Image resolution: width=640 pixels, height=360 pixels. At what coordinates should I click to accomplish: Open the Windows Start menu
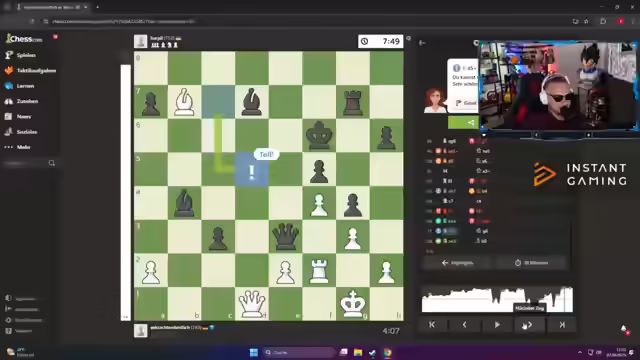[x=253, y=352]
